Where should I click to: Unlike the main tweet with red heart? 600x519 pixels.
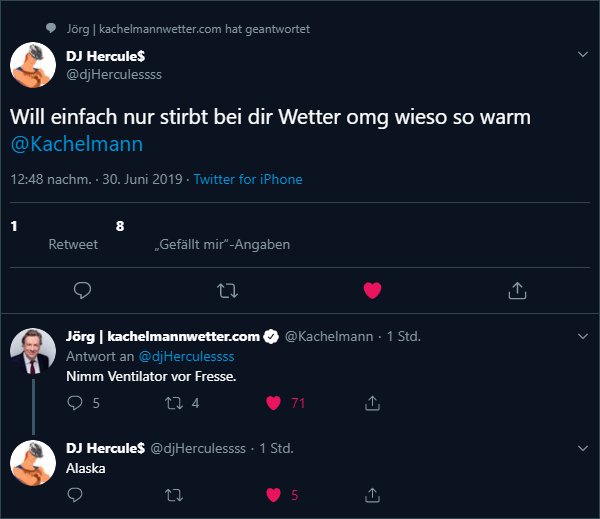372,290
